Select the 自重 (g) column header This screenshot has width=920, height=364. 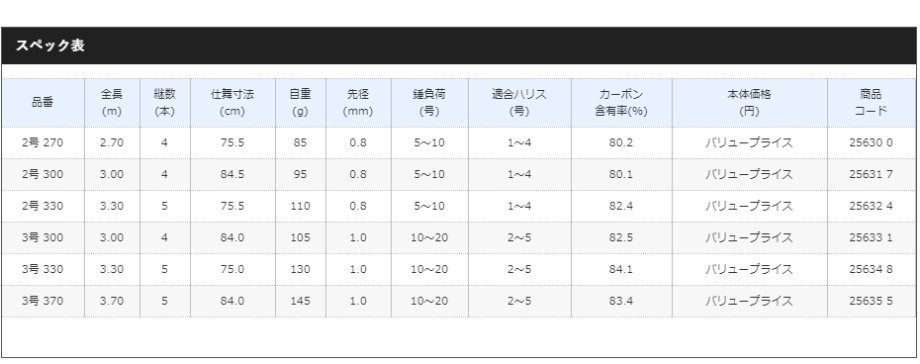pos(300,103)
